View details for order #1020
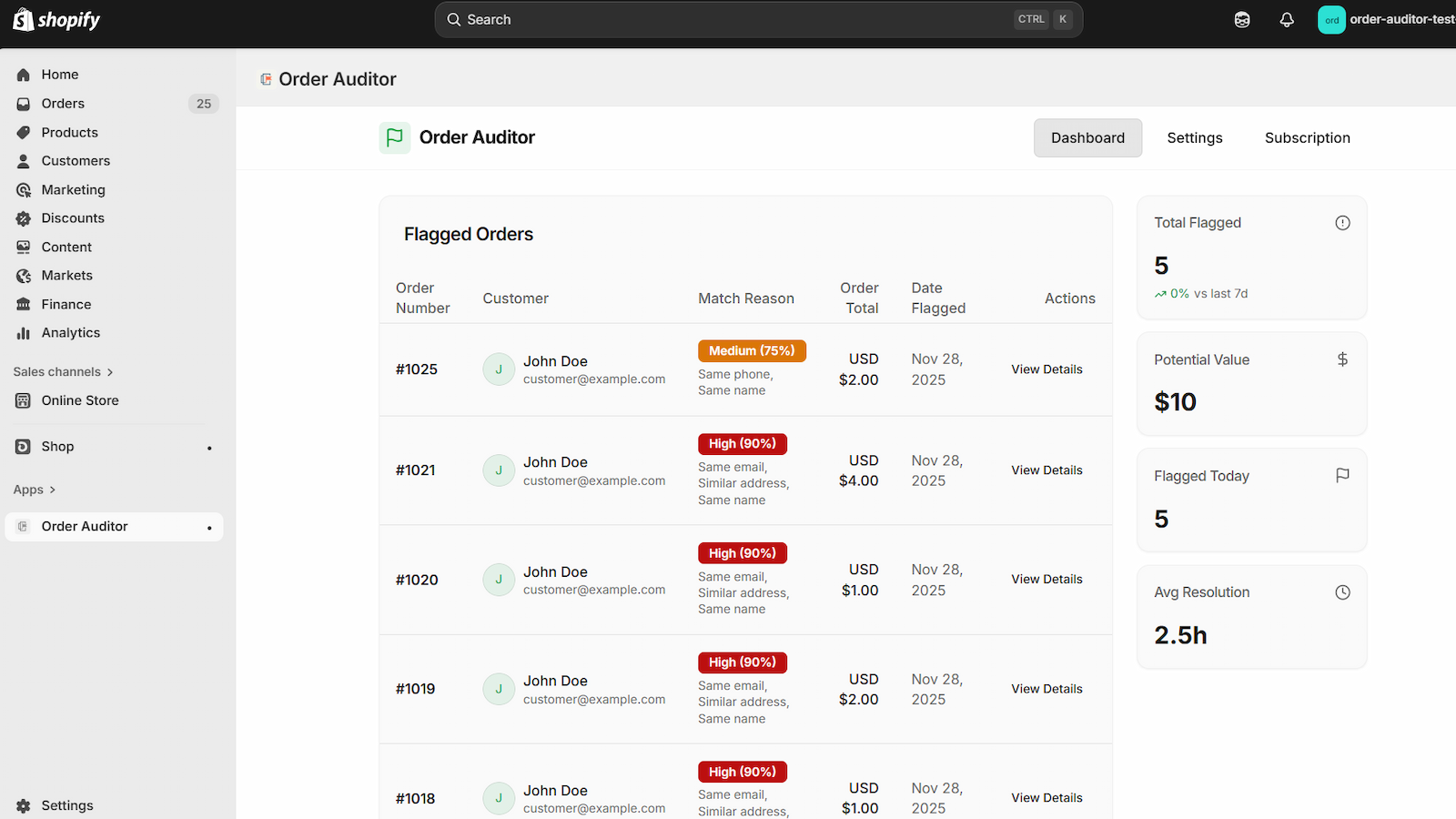This screenshot has width=1456, height=819. coord(1046,580)
